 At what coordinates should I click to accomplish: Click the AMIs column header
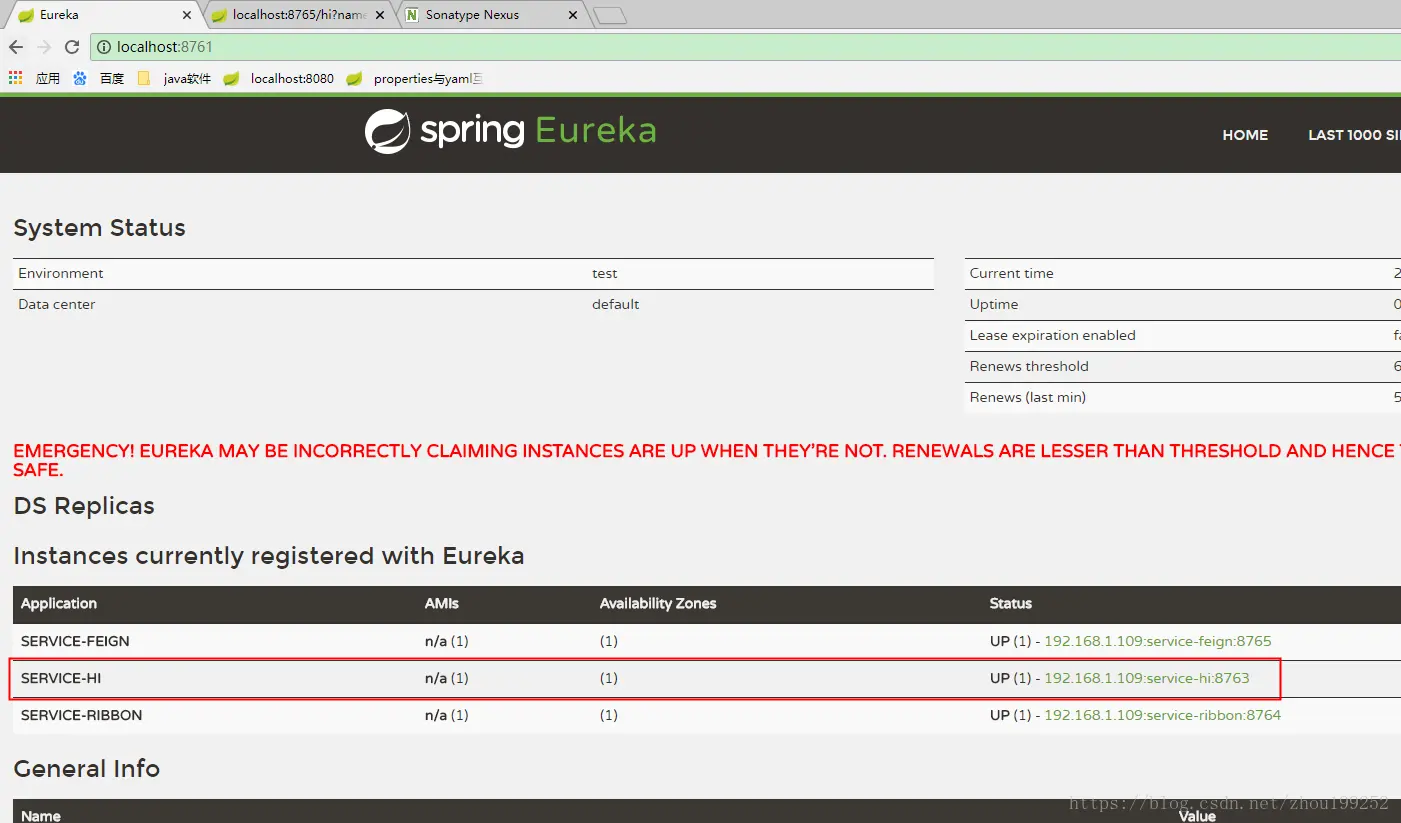click(x=441, y=603)
